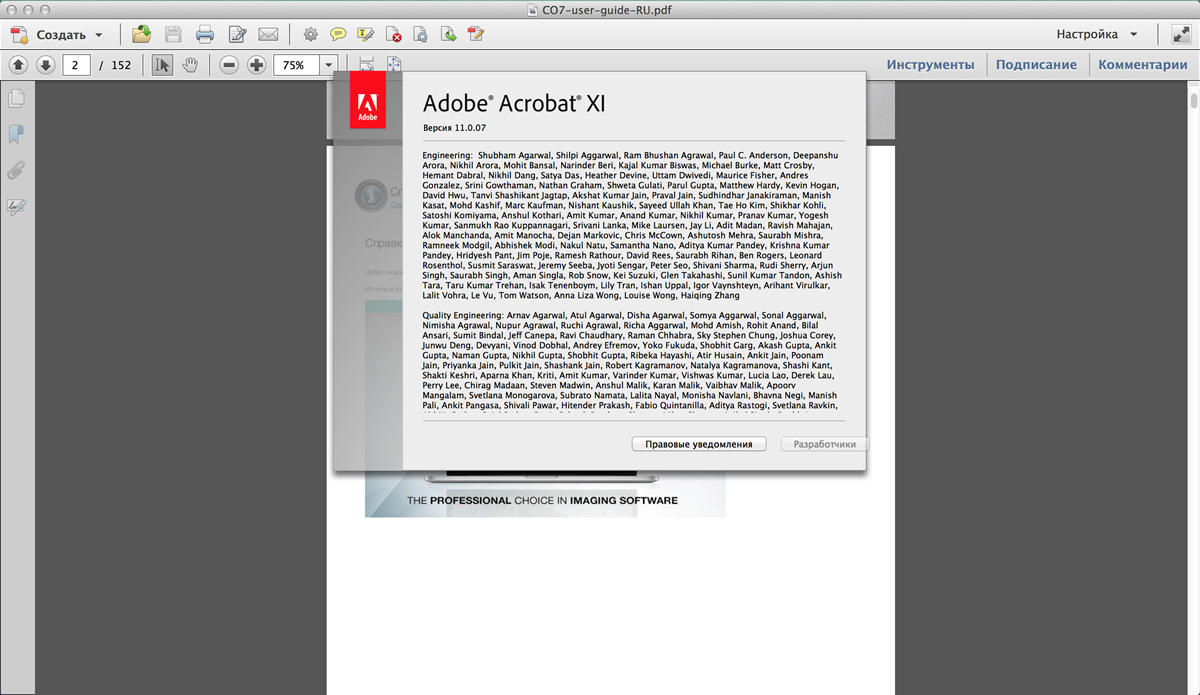Click the page number input field
Image resolution: width=1200 pixels, height=695 pixels.
click(76, 65)
